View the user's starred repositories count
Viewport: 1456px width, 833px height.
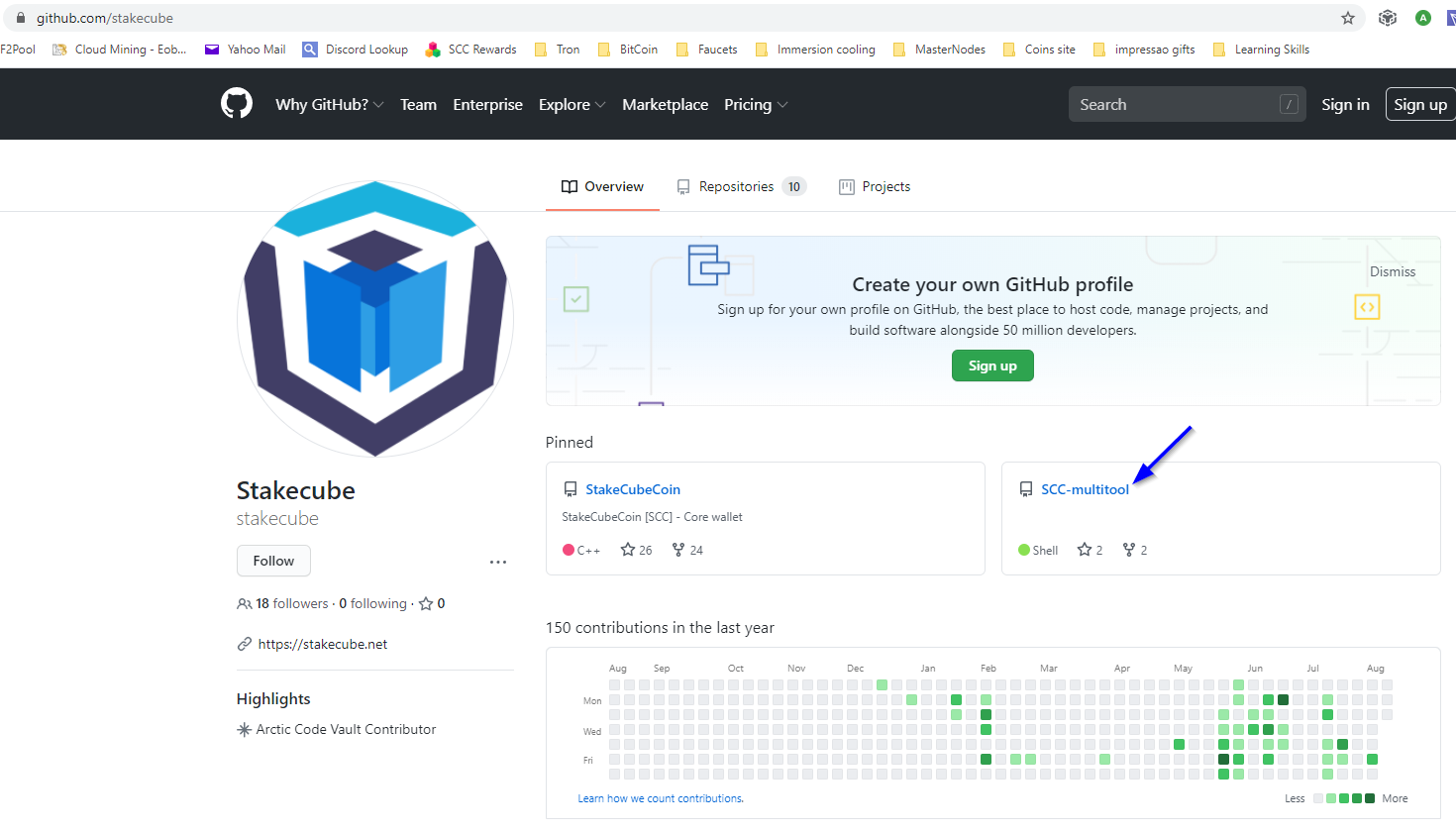coord(432,603)
